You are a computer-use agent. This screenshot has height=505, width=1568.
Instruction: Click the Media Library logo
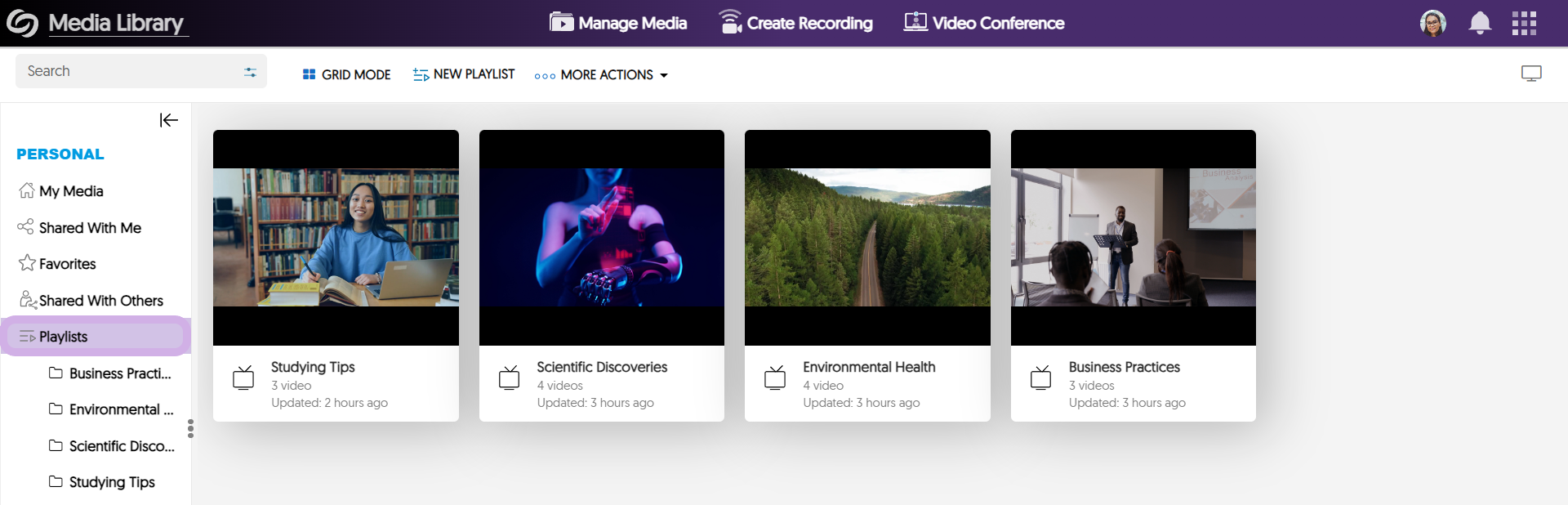[23, 23]
